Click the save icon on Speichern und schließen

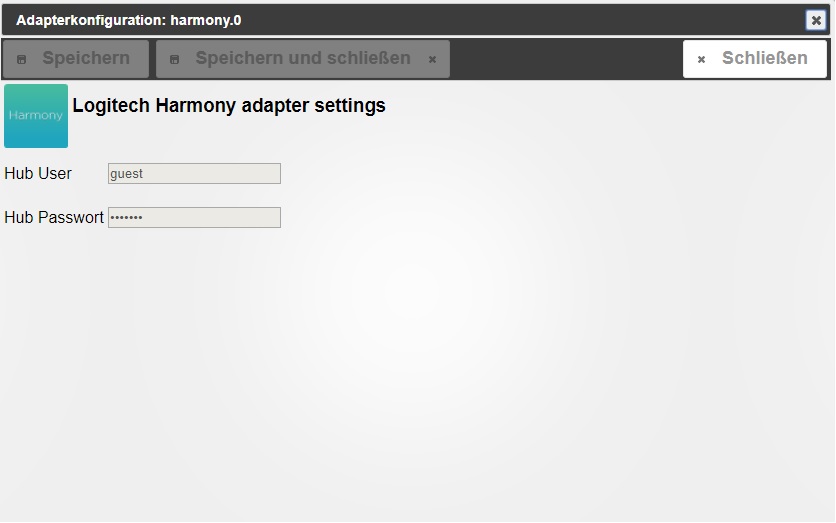(x=175, y=60)
